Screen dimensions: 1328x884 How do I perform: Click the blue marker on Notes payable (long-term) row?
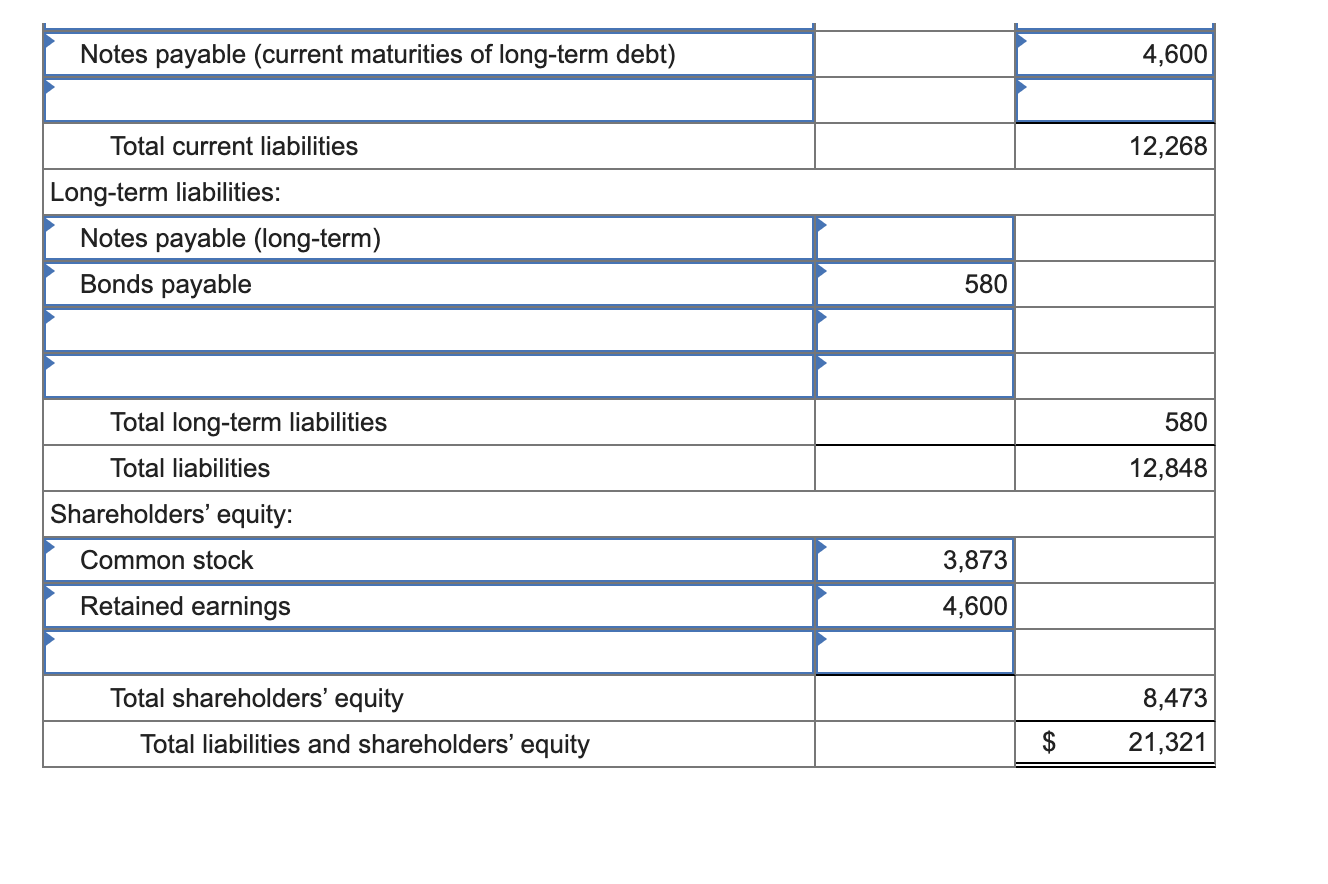click(50, 227)
